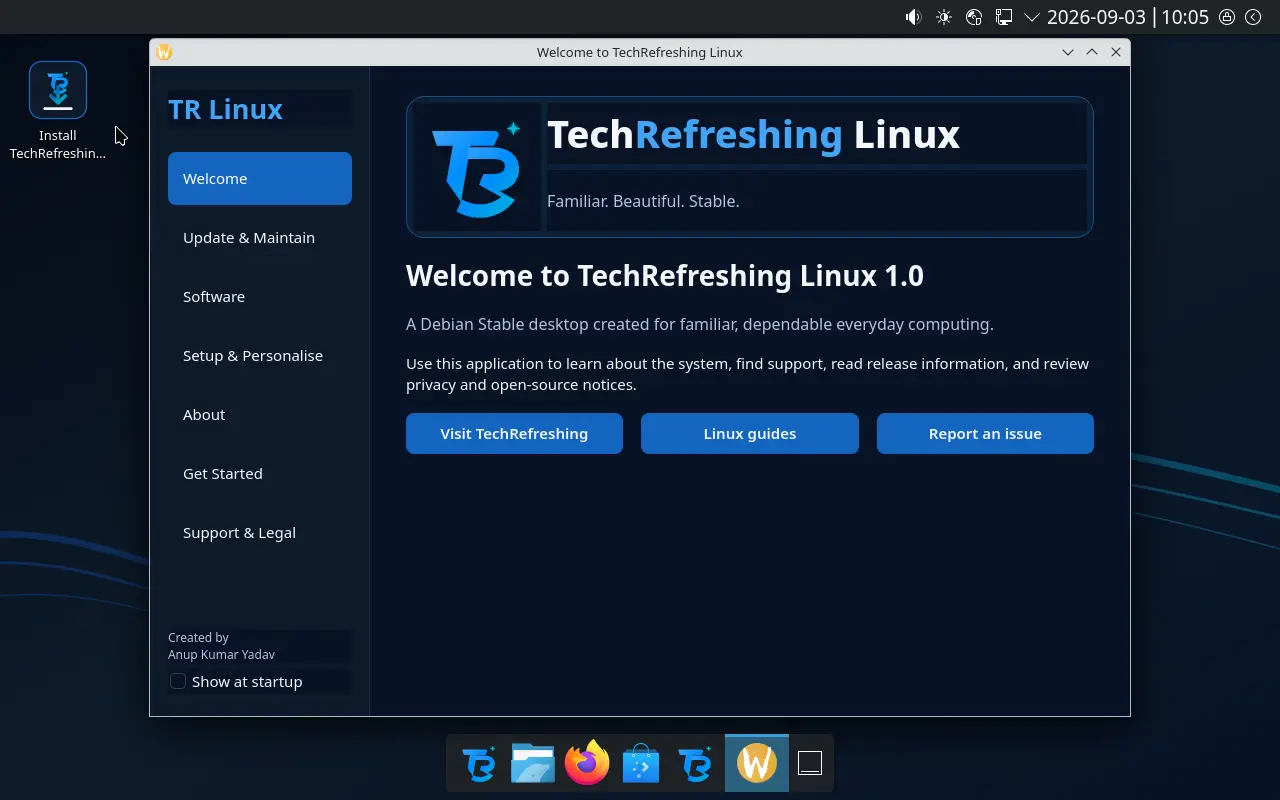
Task: Click the Visit TechRefreshing button
Action: (514, 433)
